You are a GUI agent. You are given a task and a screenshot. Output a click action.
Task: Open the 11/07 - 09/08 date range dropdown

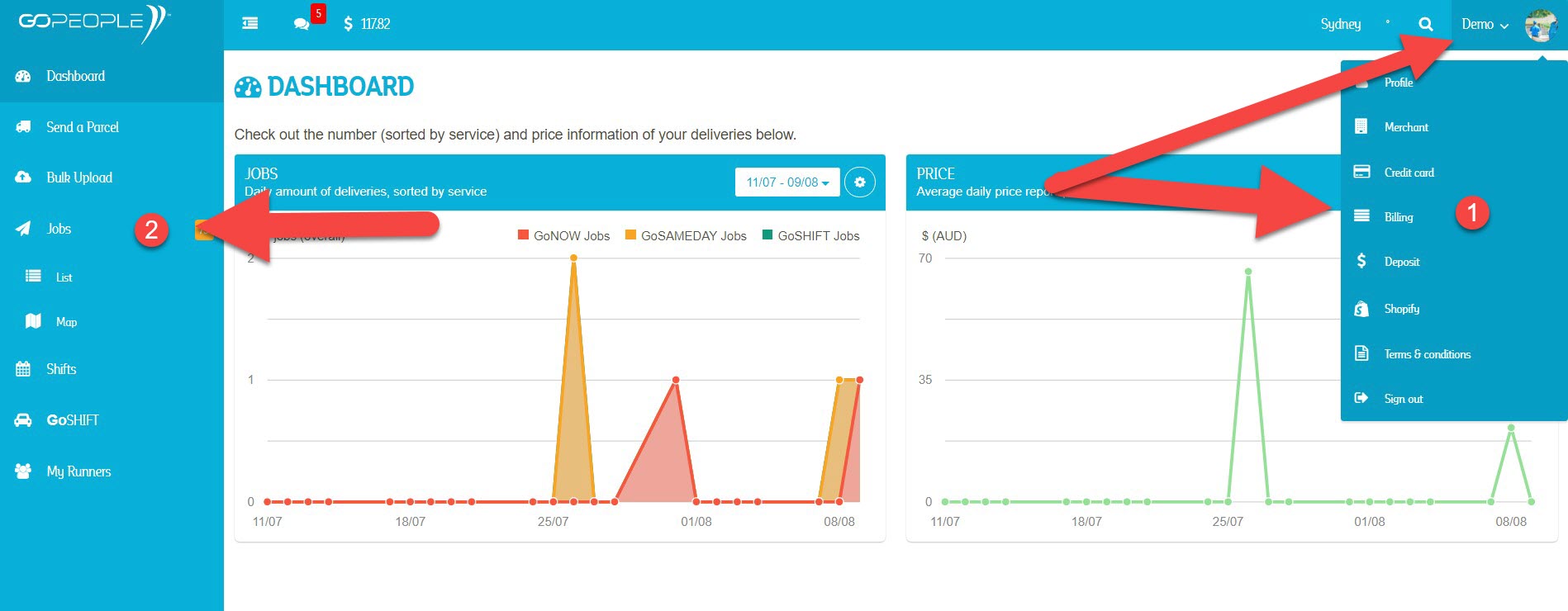787,182
